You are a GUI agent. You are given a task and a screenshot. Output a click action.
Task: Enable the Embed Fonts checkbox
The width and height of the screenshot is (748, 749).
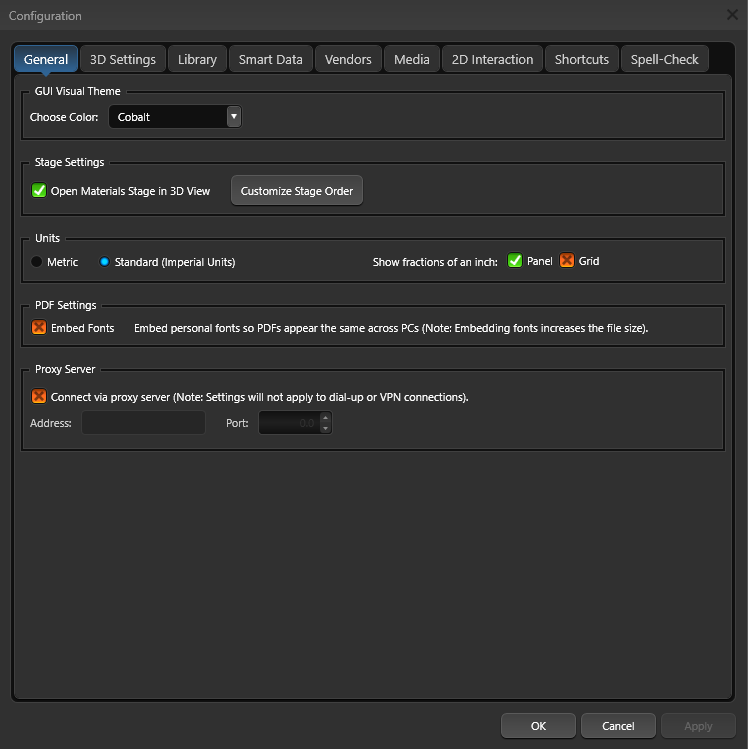40,328
